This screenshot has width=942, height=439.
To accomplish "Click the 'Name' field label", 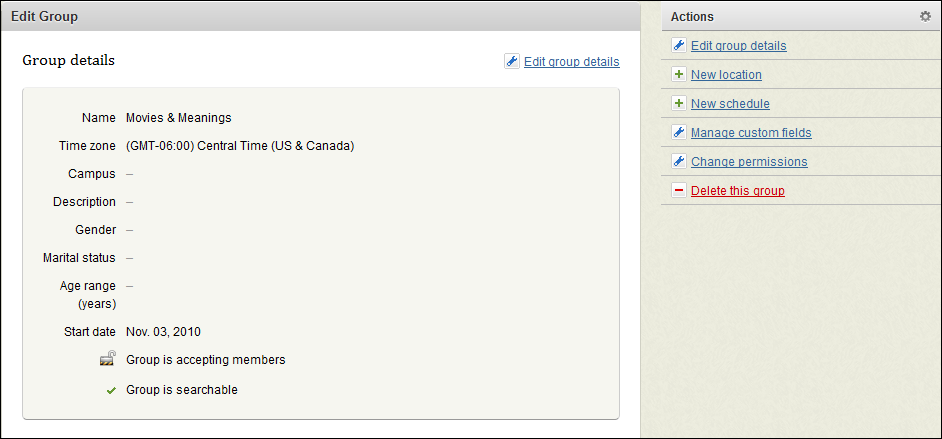I will tap(99, 118).
